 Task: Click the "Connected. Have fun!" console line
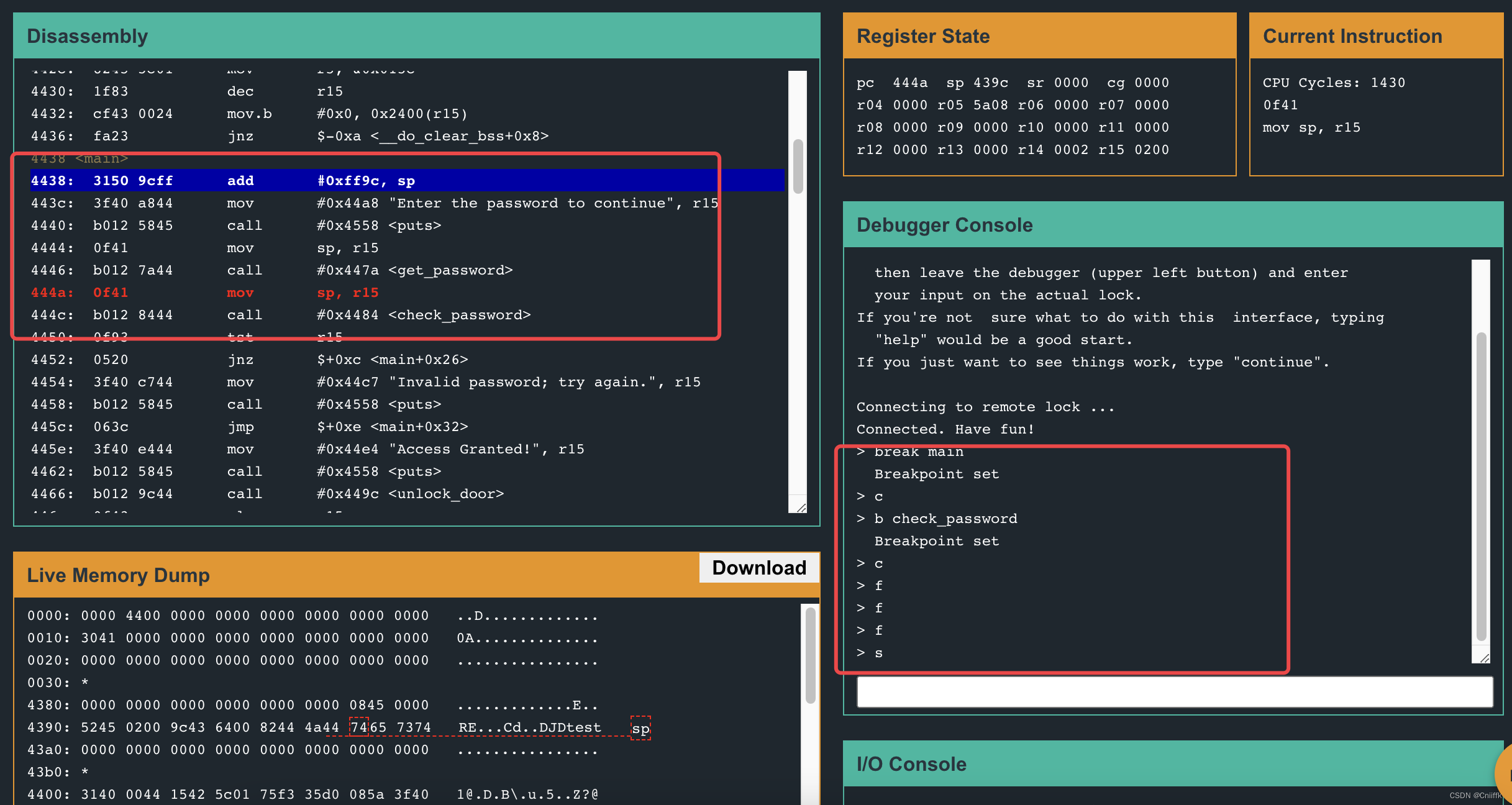coord(945,429)
